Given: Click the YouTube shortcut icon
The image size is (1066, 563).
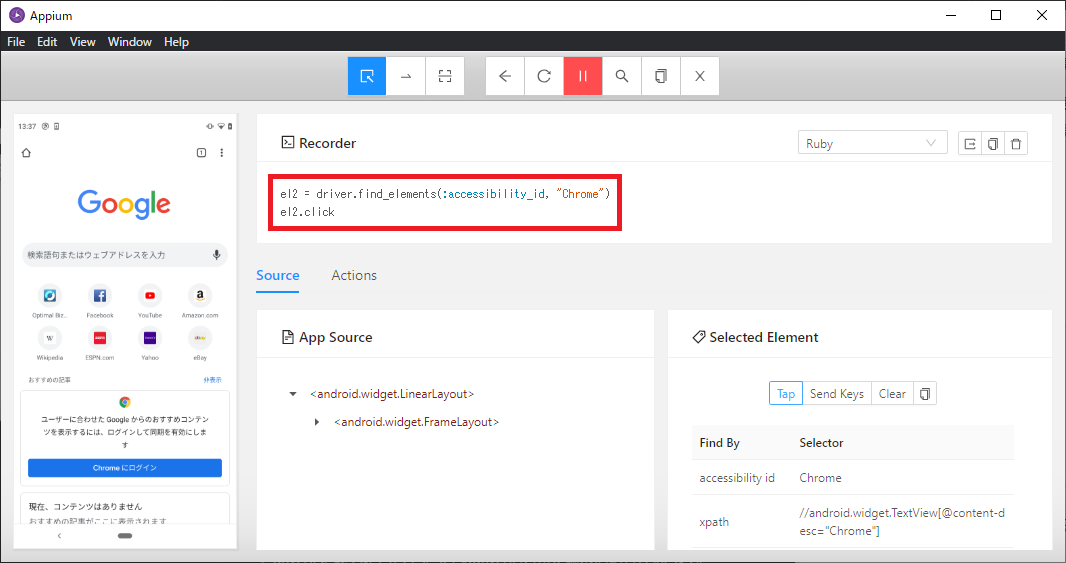Looking at the screenshot, I should (150, 296).
